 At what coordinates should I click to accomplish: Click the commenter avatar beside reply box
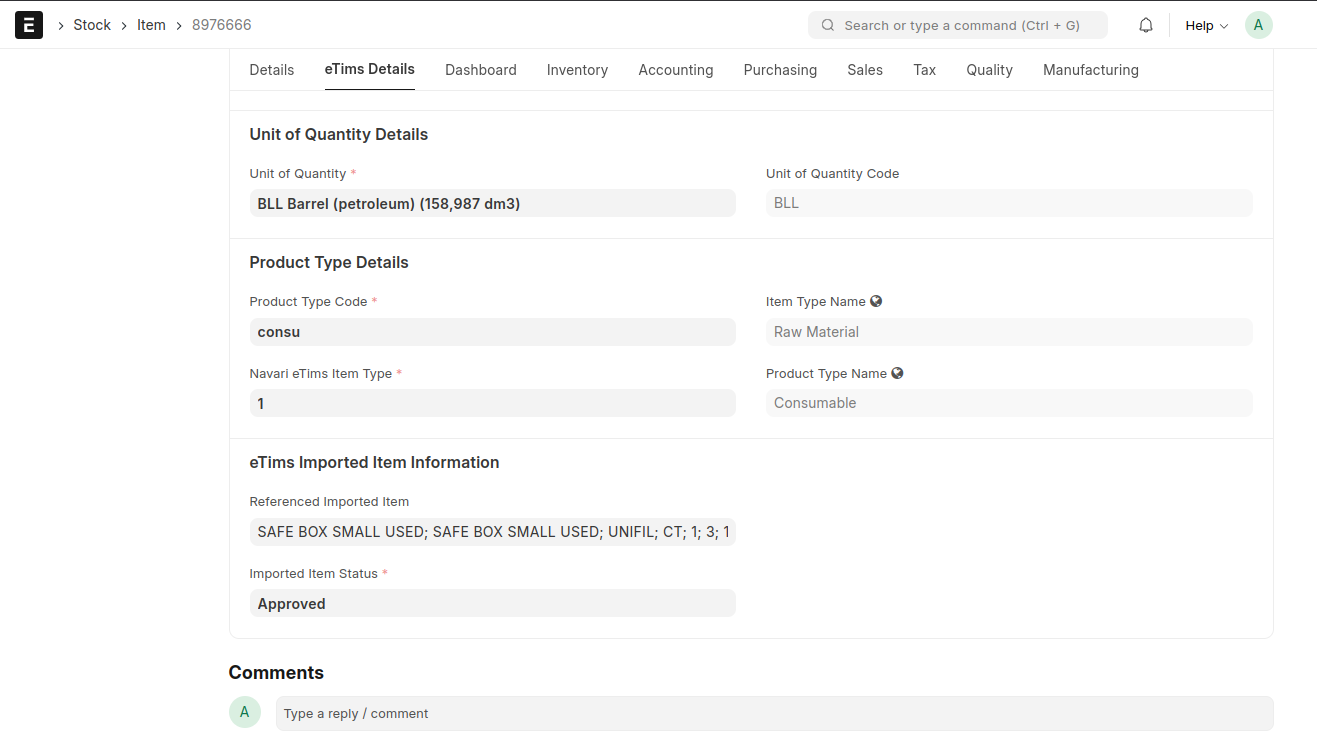245,712
